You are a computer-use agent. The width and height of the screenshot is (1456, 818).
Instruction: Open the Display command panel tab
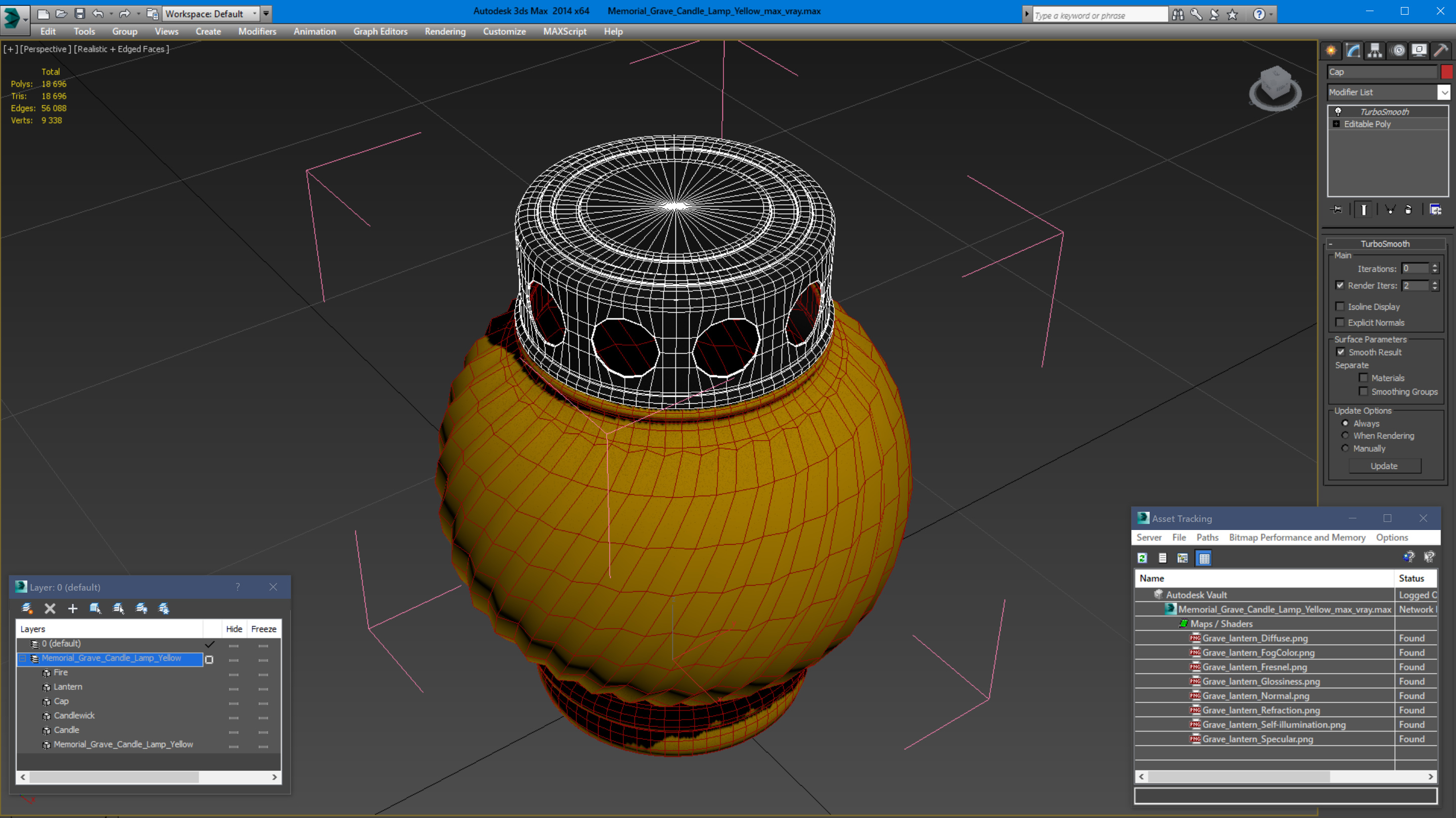tap(1419, 51)
